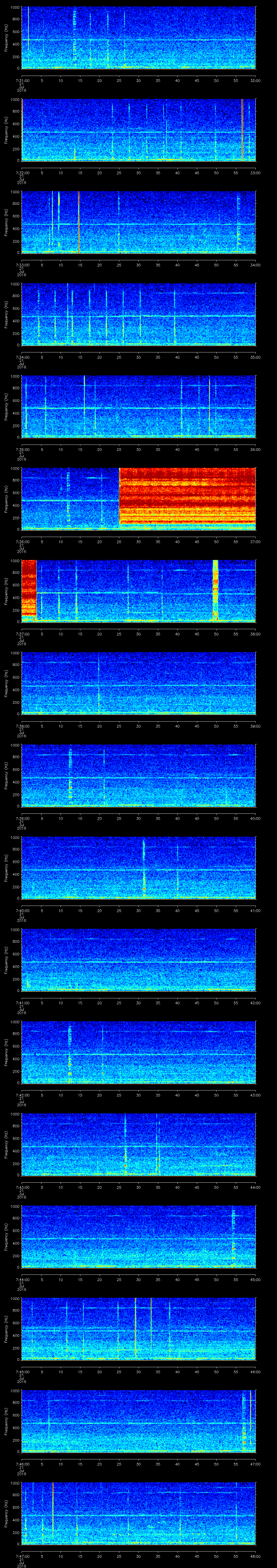The image size is (277, 1568).
Task: Select the 7:32:00 time axis label
Action: click(x=22, y=173)
